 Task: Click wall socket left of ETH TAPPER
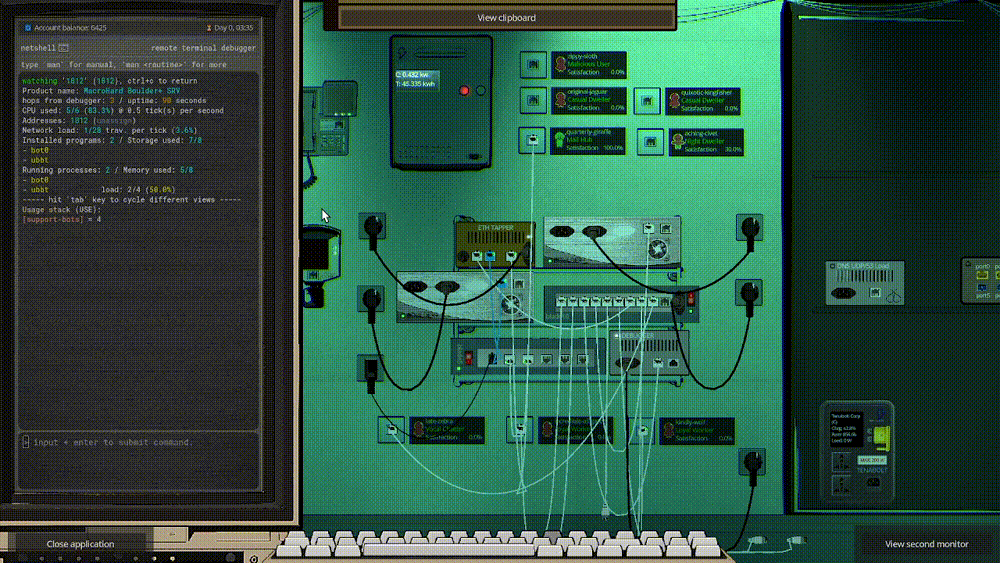tap(372, 226)
